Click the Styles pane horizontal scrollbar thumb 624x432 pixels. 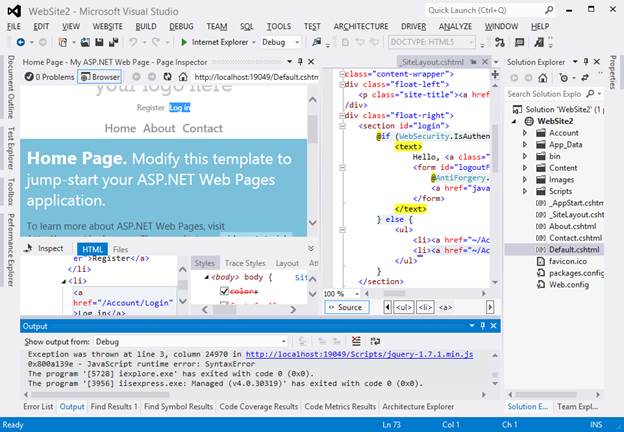pos(224,309)
